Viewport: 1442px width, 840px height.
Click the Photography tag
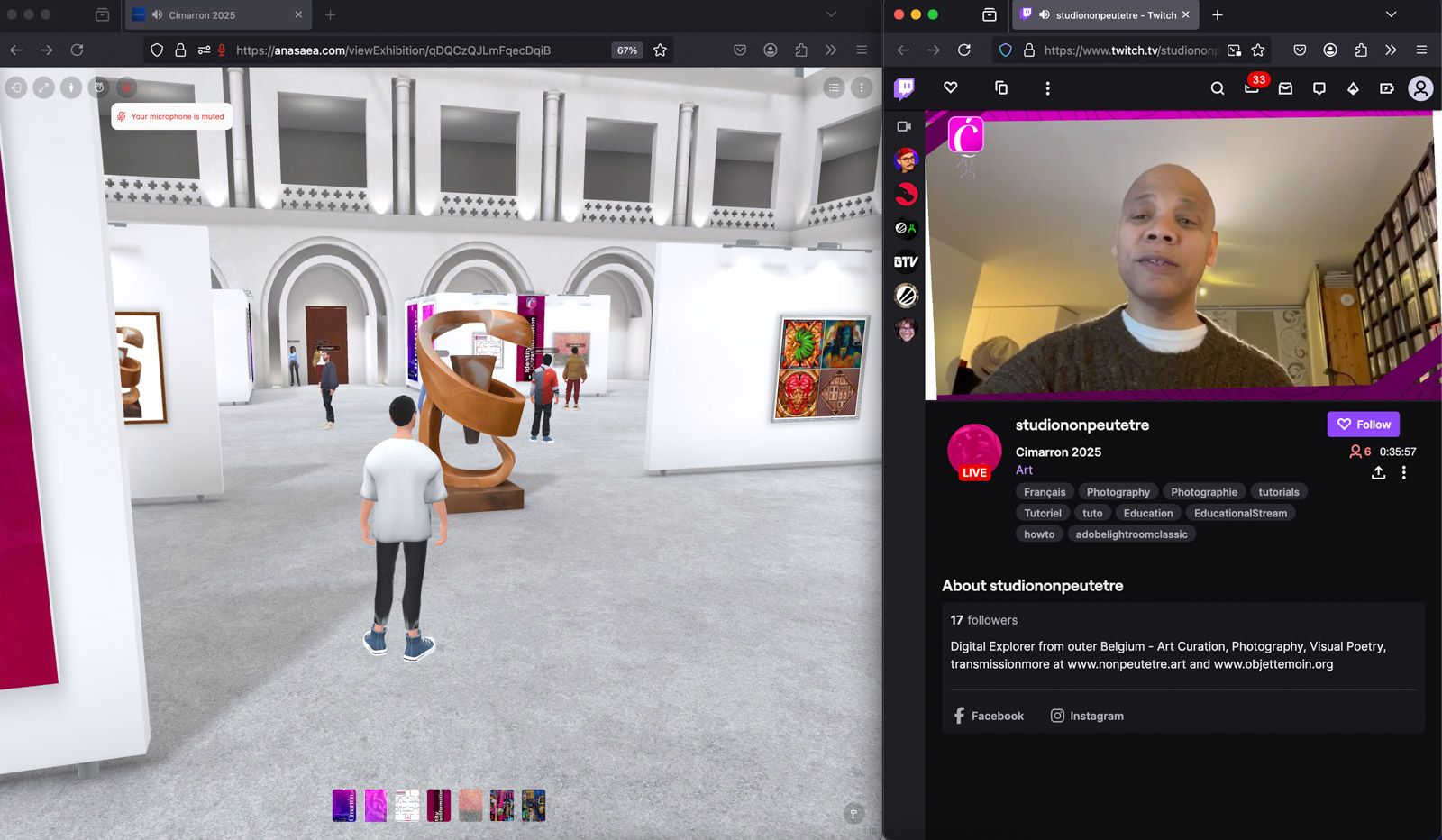coord(1118,491)
